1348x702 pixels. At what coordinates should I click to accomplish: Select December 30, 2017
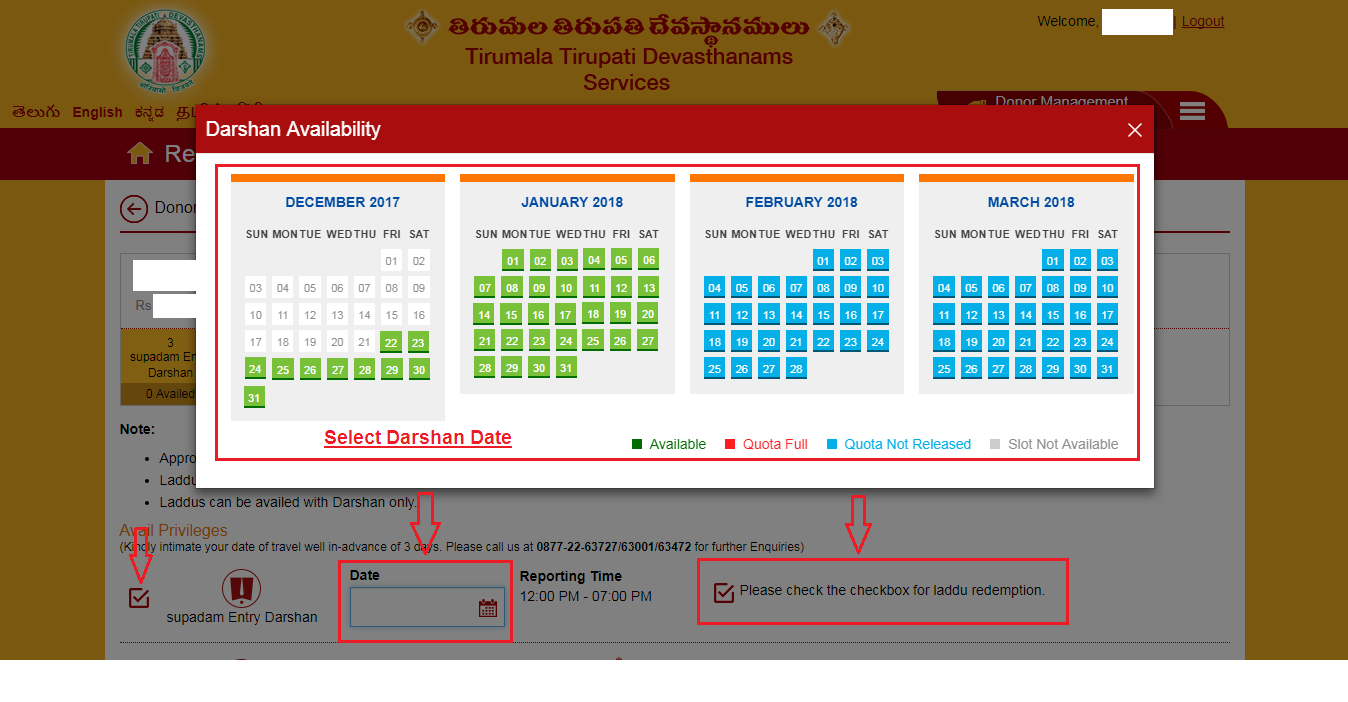[x=418, y=370]
